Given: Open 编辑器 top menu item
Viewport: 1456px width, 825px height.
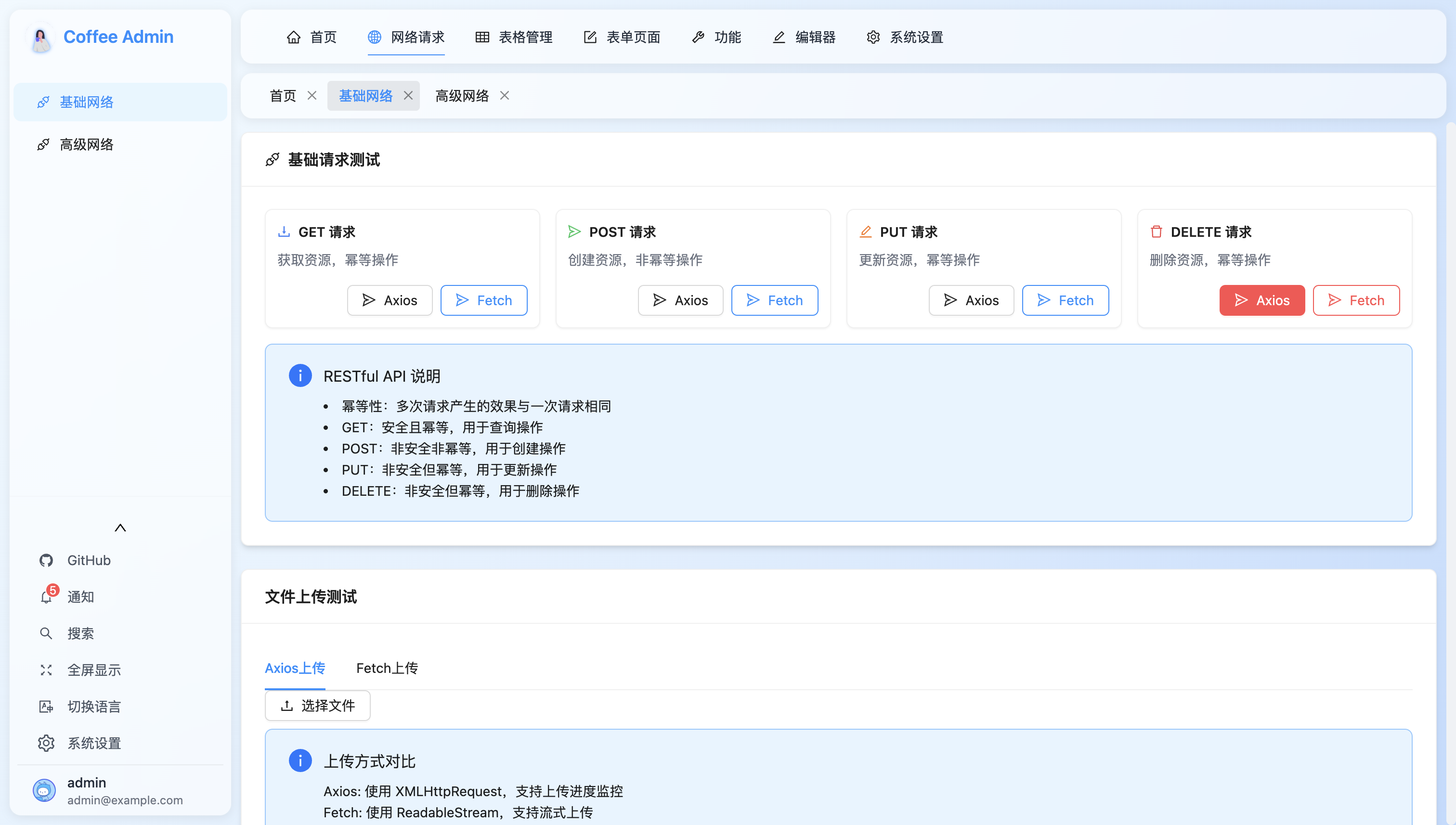Looking at the screenshot, I should 804,38.
